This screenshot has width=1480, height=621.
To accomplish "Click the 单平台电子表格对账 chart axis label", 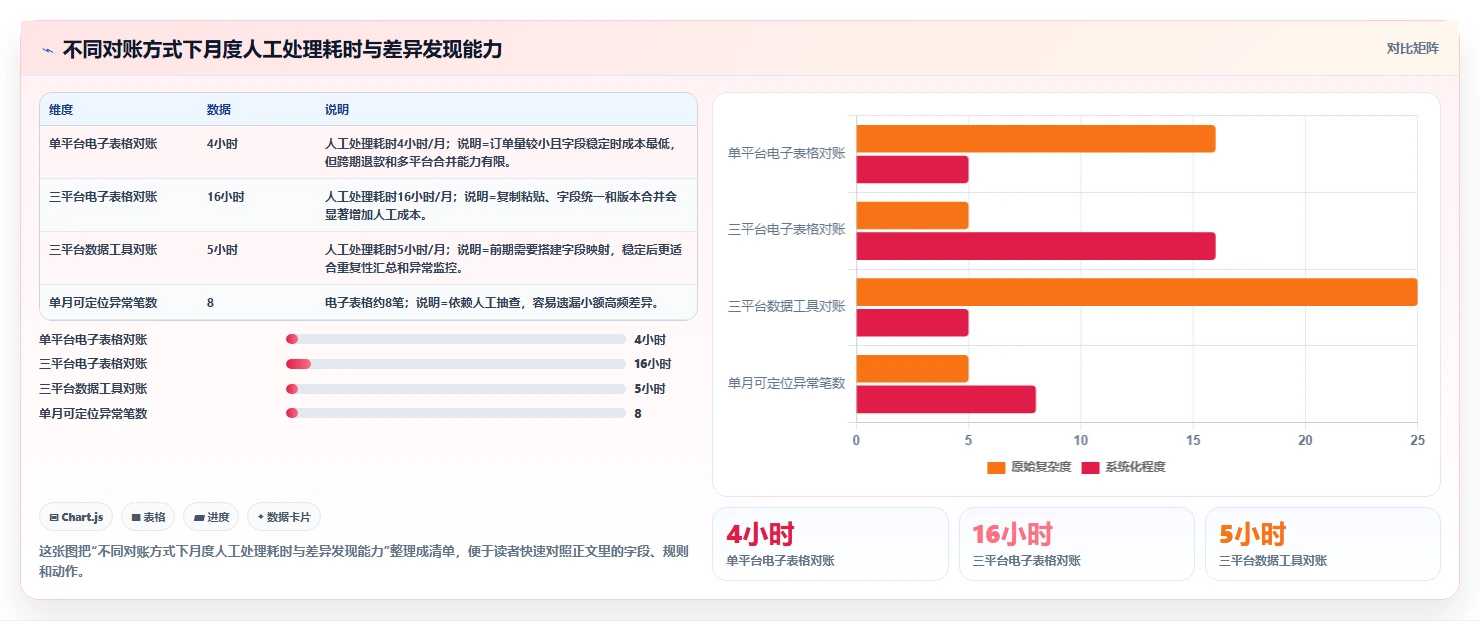I will coord(787,153).
